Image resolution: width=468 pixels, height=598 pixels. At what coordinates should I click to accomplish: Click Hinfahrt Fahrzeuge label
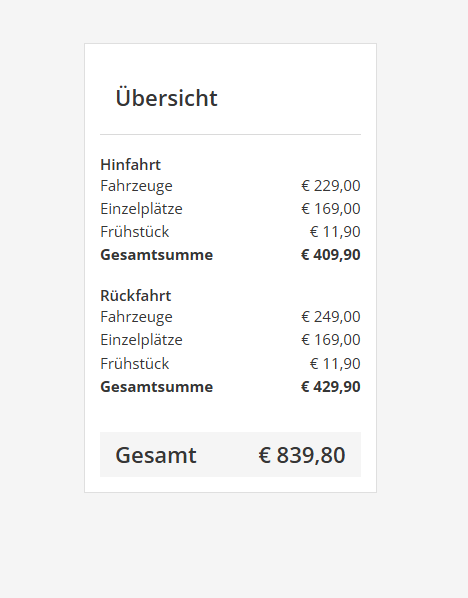pos(136,186)
